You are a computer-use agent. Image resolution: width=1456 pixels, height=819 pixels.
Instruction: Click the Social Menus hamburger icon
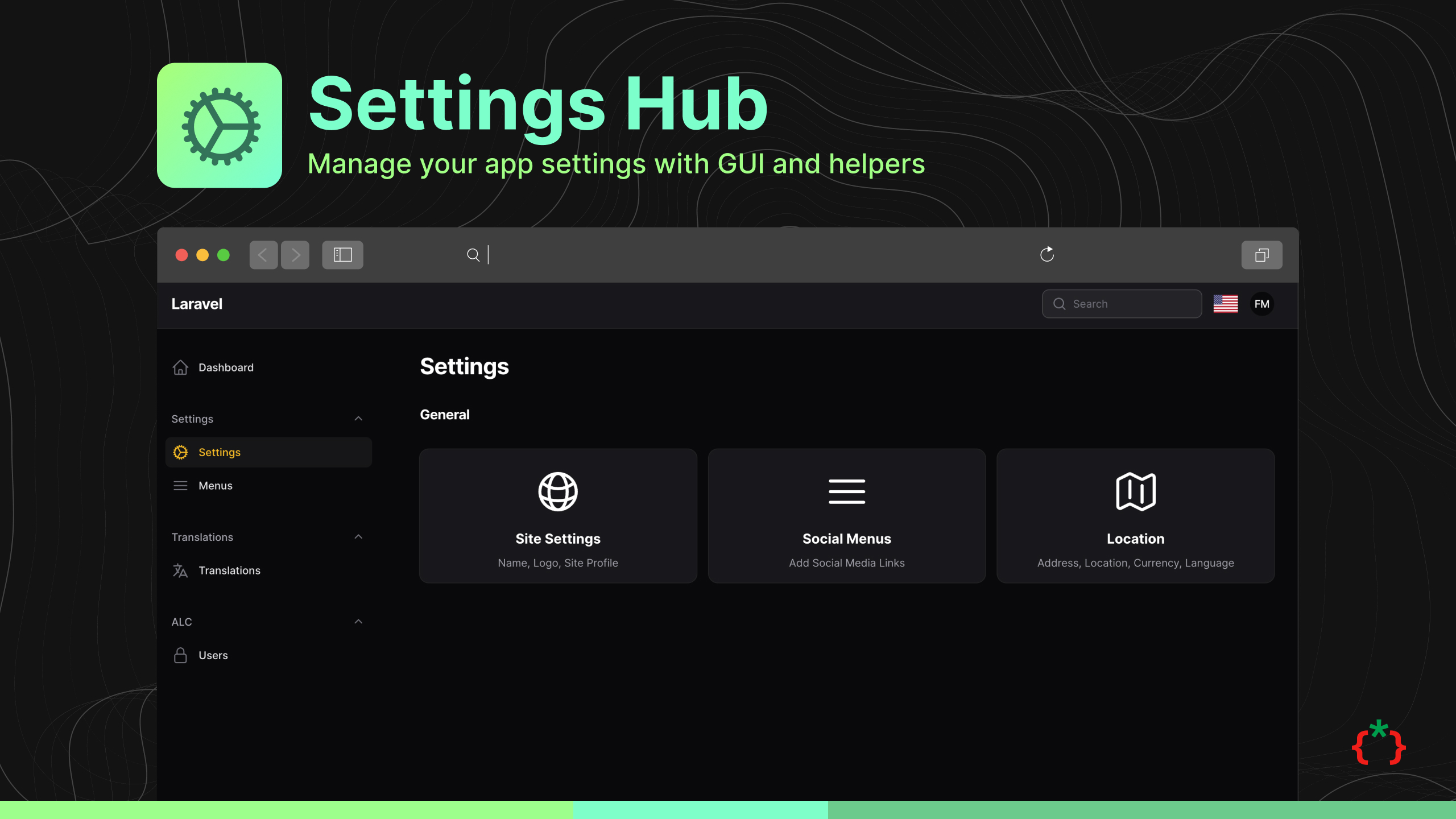(x=847, y=491)
